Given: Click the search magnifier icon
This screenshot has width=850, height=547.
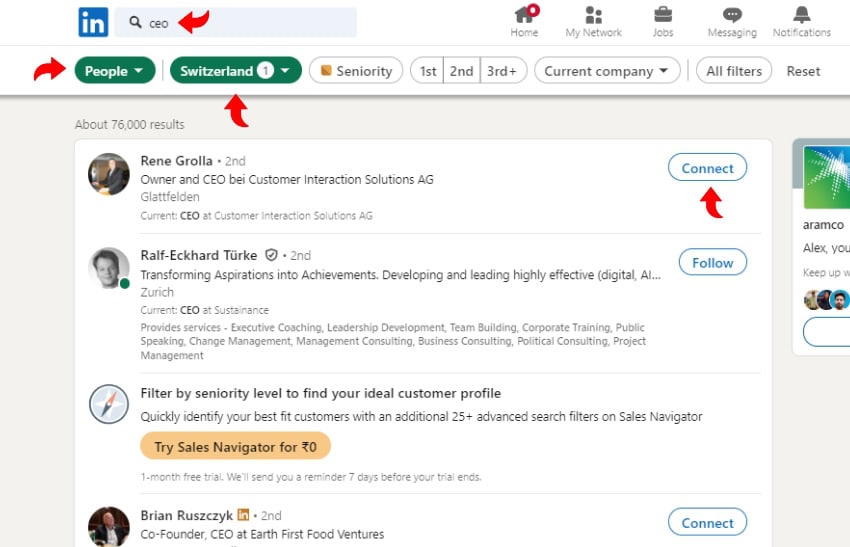Looking at the screenshot, I should pyautogui.click(x=135, y=22).
